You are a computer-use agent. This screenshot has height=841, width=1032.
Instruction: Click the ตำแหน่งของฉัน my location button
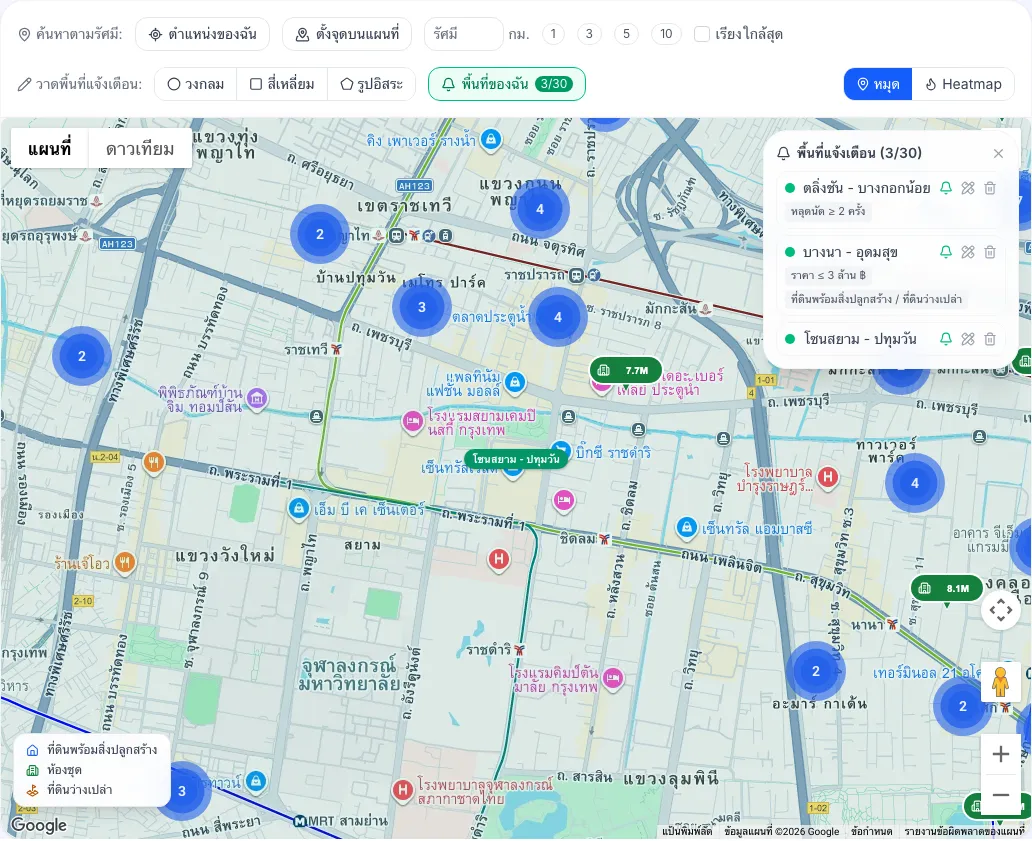tap(203, 34)
